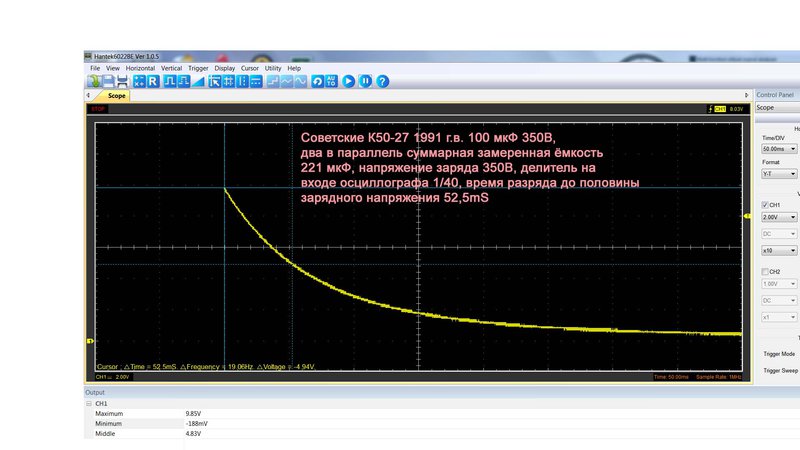This screenshot has height=450, width=800.
Task: Click the Minimum -188mV value
Action: [x=196, y=423]
